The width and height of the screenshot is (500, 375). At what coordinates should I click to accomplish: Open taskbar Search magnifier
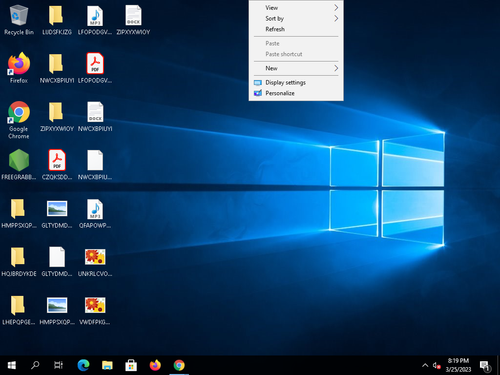click(x=35, y=365)
